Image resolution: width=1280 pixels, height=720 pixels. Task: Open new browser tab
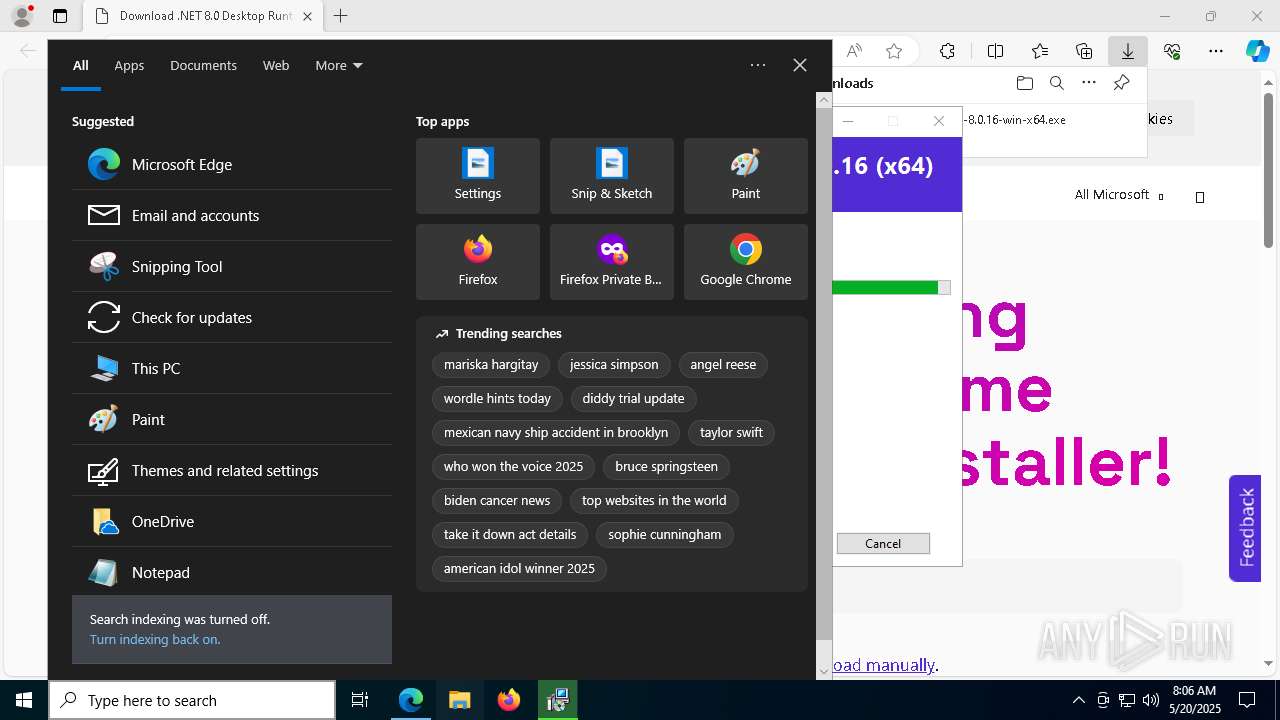pyautogui.click(x=341, y=16)
